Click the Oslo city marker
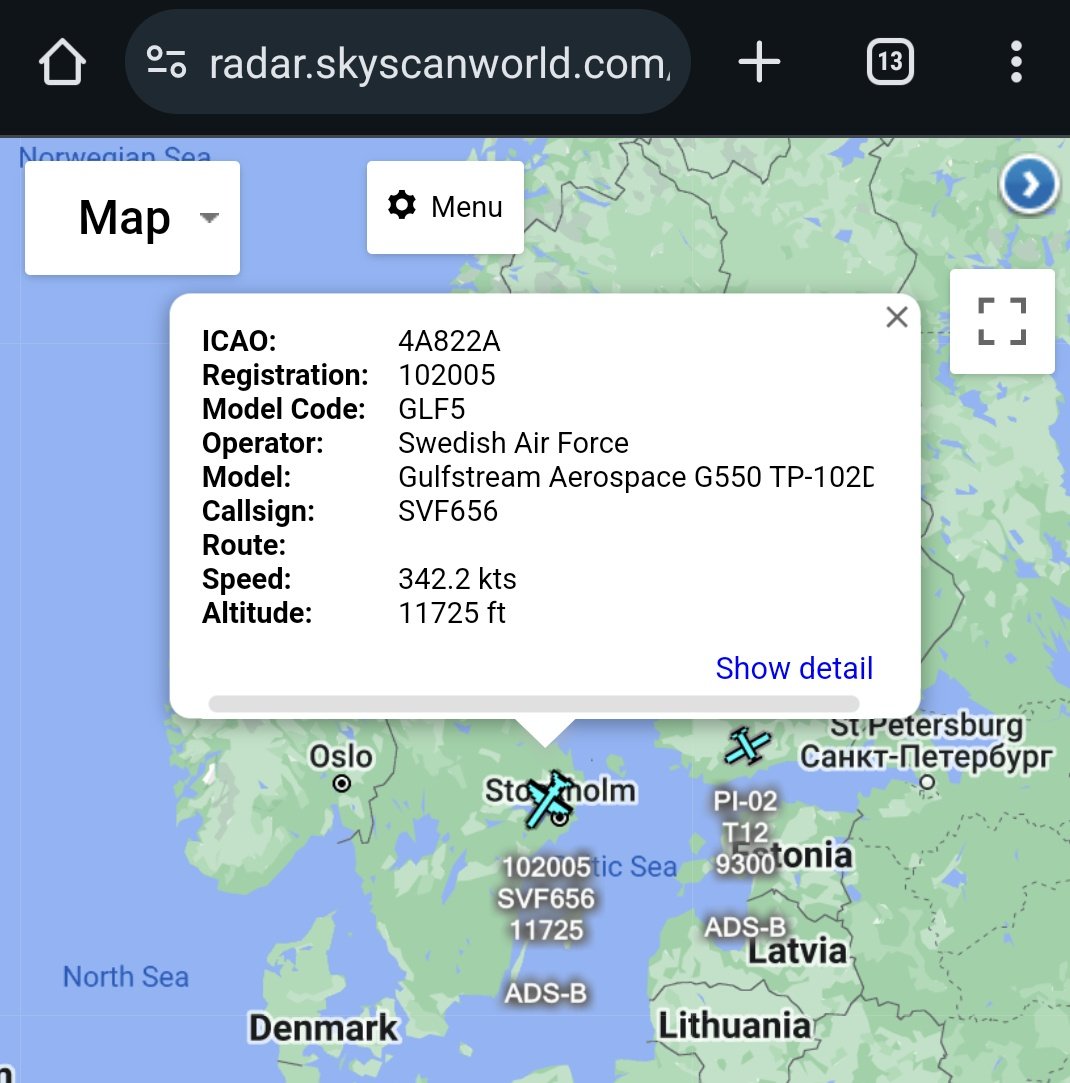Screen dimensions: 1070x1083 [341, 784]
